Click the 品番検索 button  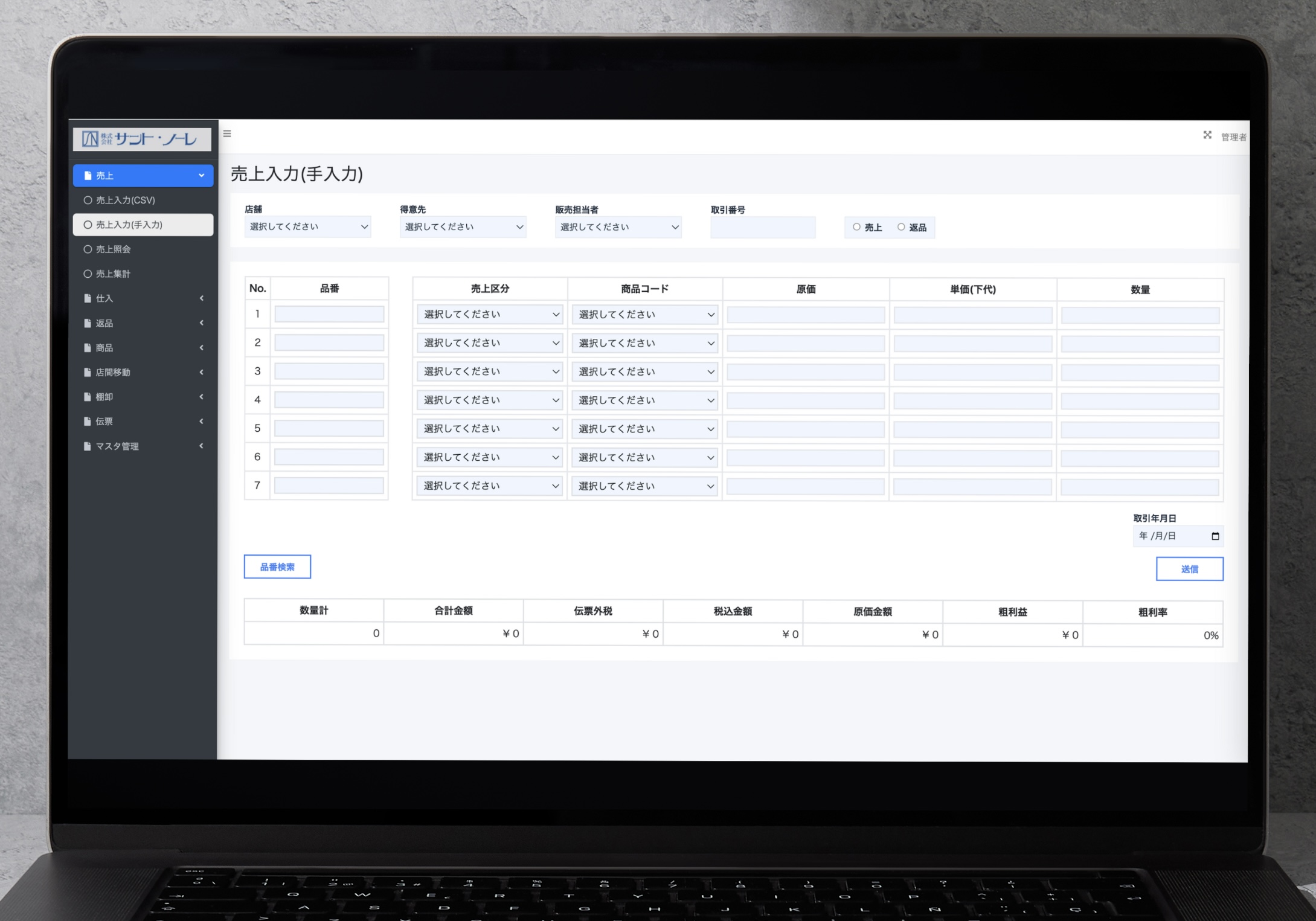coord(277,566)
